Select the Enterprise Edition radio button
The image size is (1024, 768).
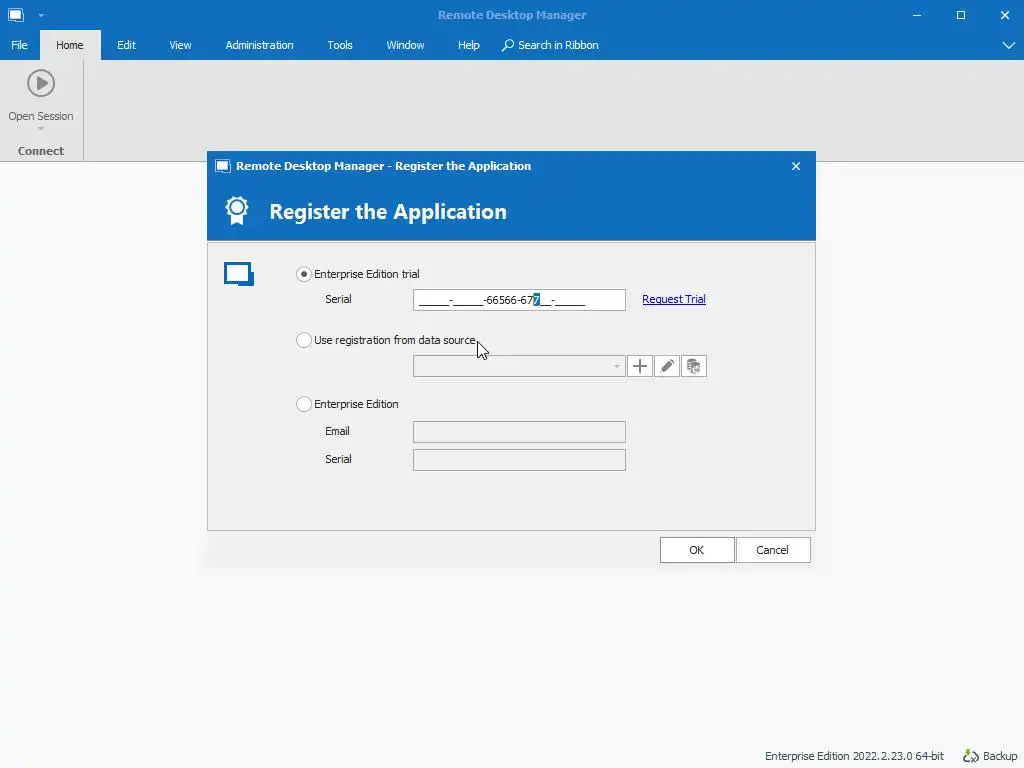pyautogui.click(x=304, y=404)
